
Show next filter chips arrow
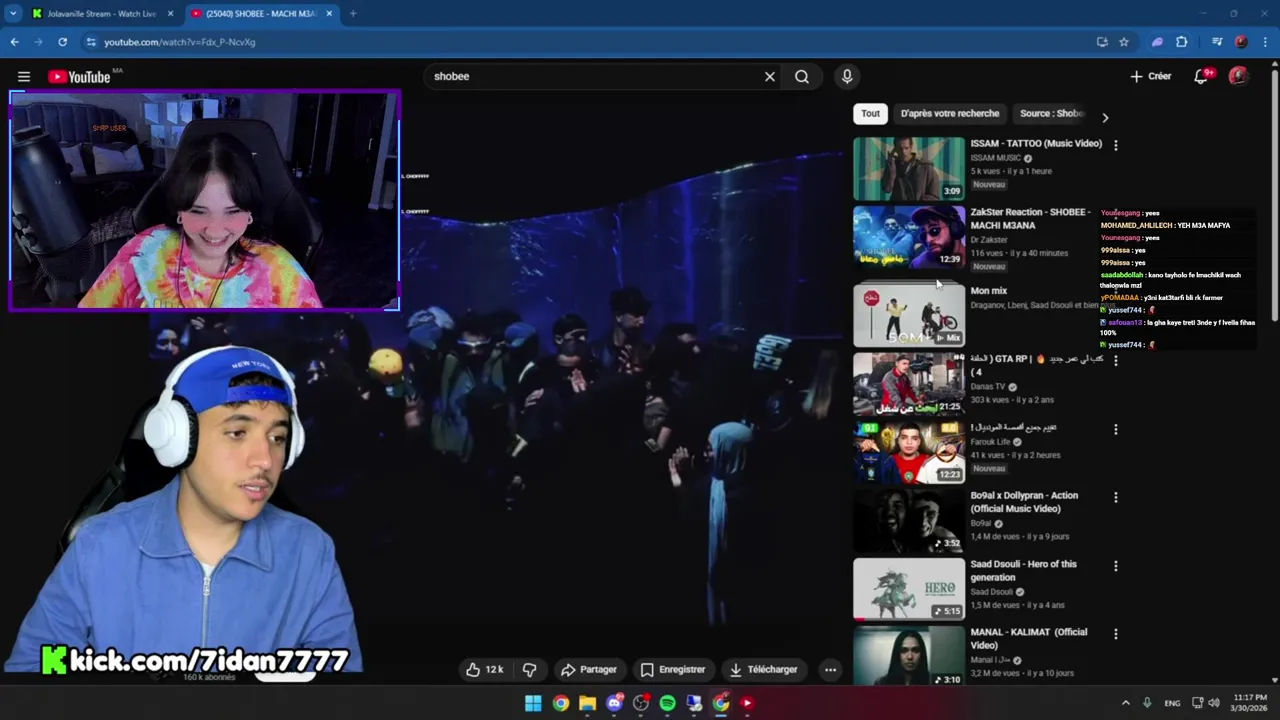(1105, 117)
